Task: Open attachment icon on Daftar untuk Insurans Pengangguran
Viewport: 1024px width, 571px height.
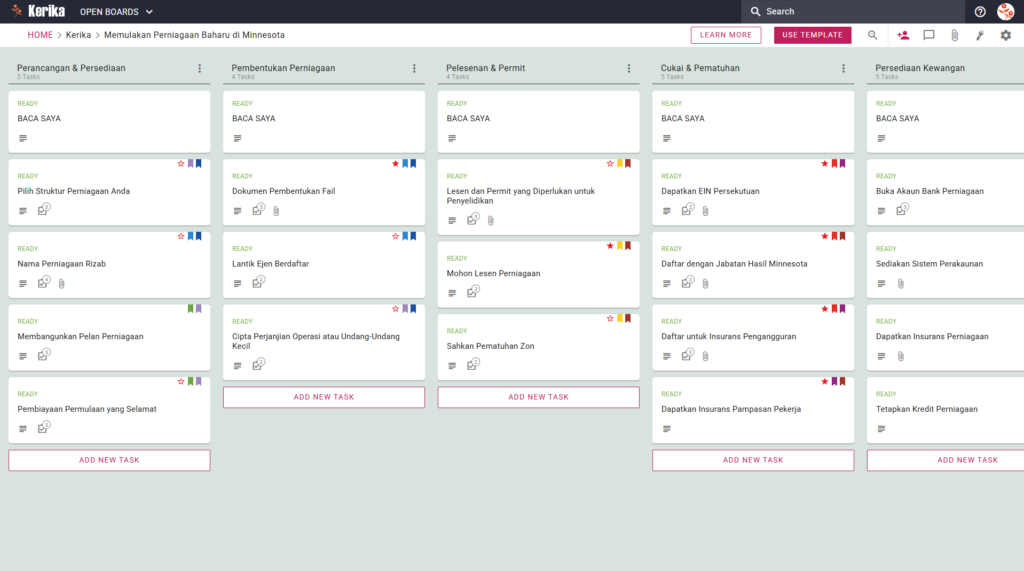Action: coord(705,356)
